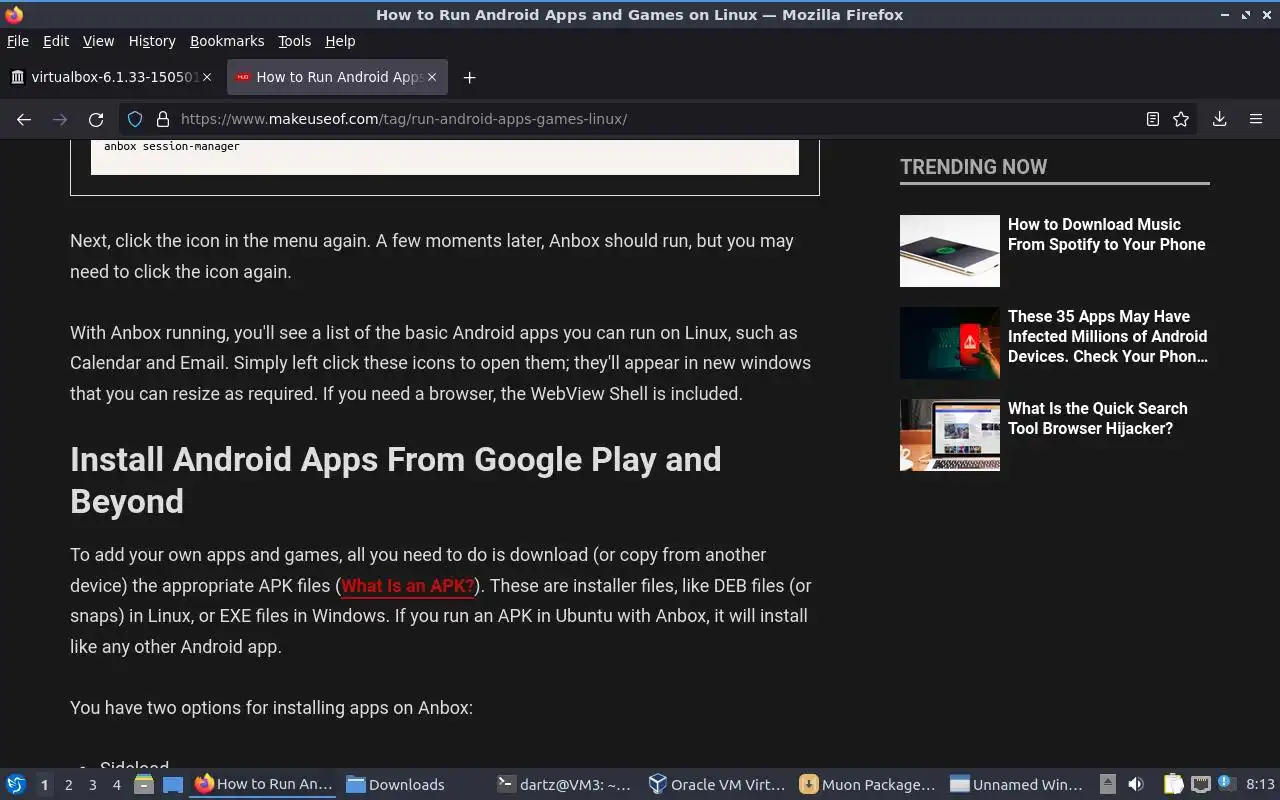
Task: Open 'How to Download Music From Spotify' article
Action: pyautogui.click(x=1106, y=234)
